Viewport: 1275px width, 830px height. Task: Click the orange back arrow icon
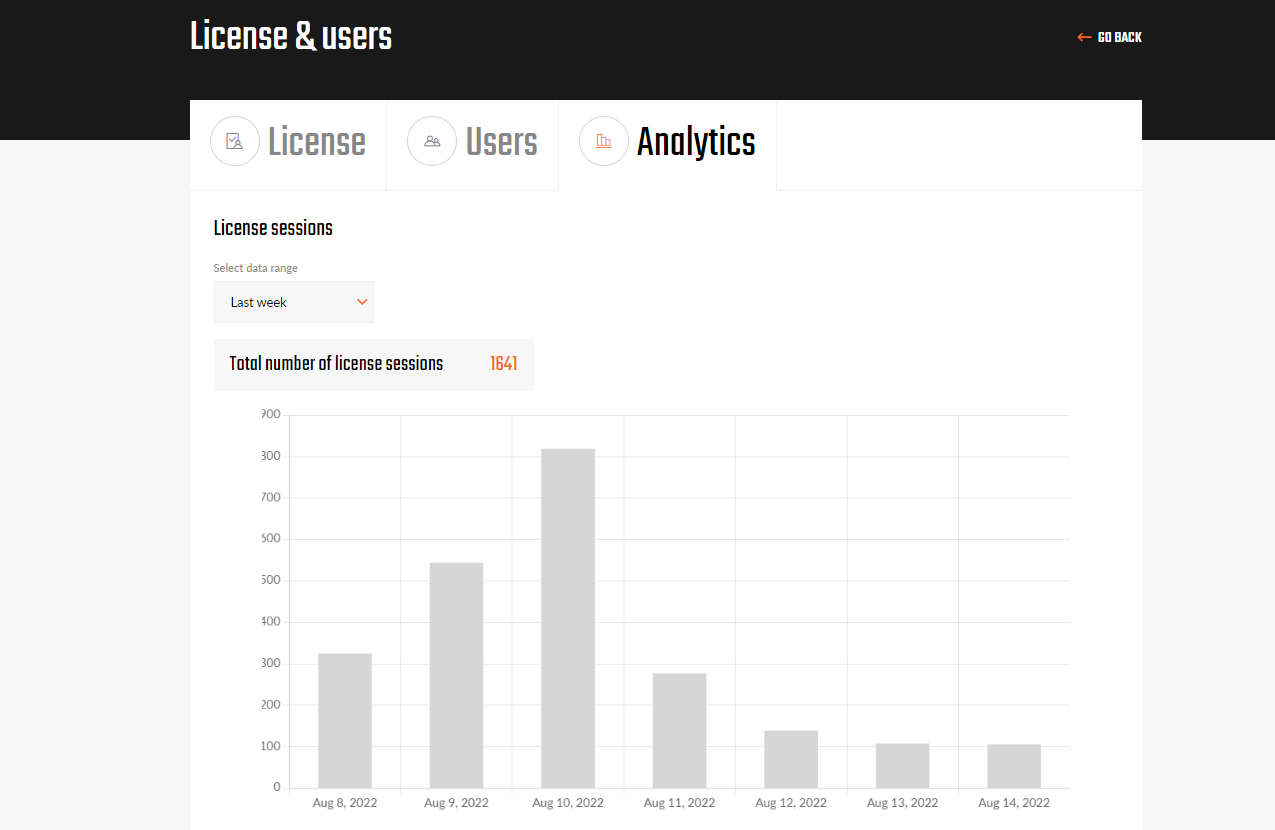(1083, 36)
